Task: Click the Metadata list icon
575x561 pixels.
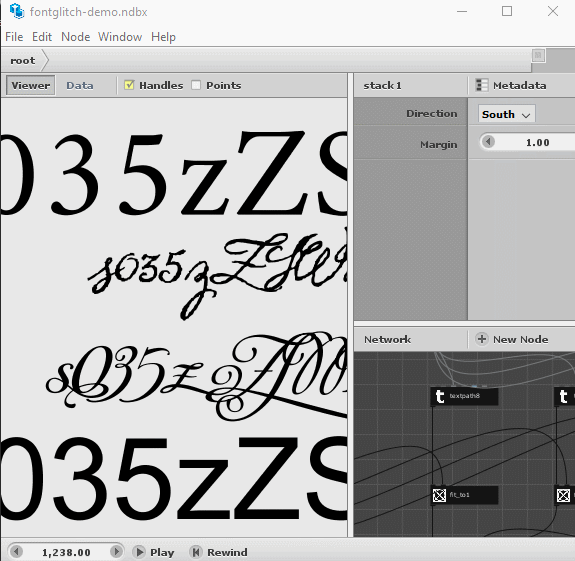Action: (x=481, y=85)
